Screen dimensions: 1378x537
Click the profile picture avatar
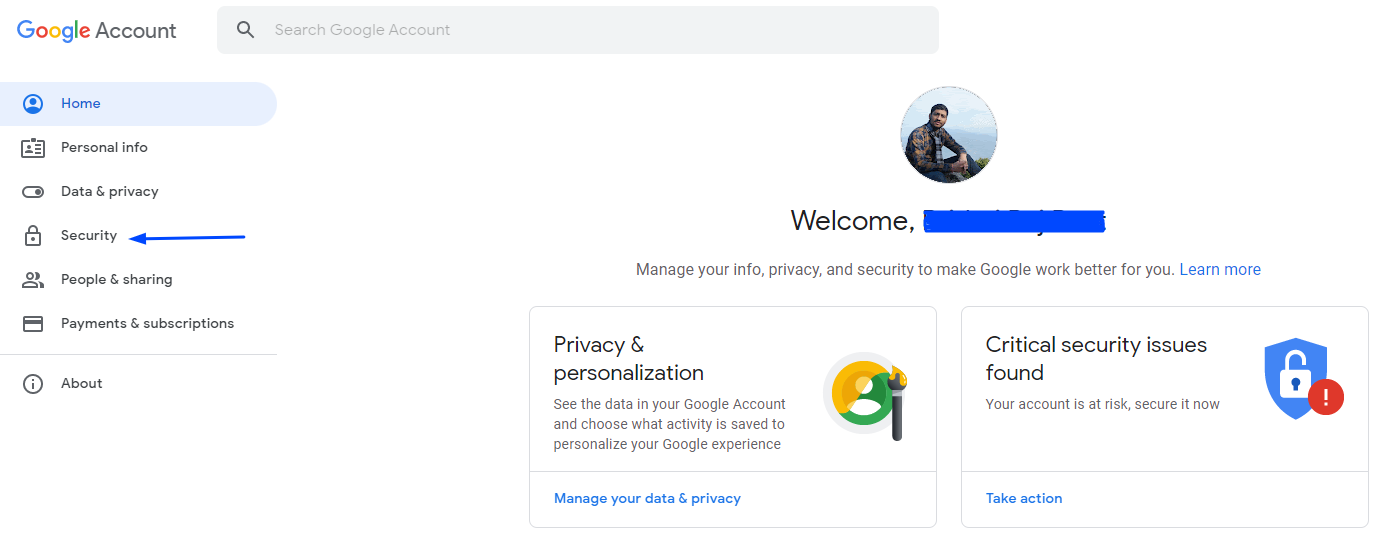(x=948, y=135)
